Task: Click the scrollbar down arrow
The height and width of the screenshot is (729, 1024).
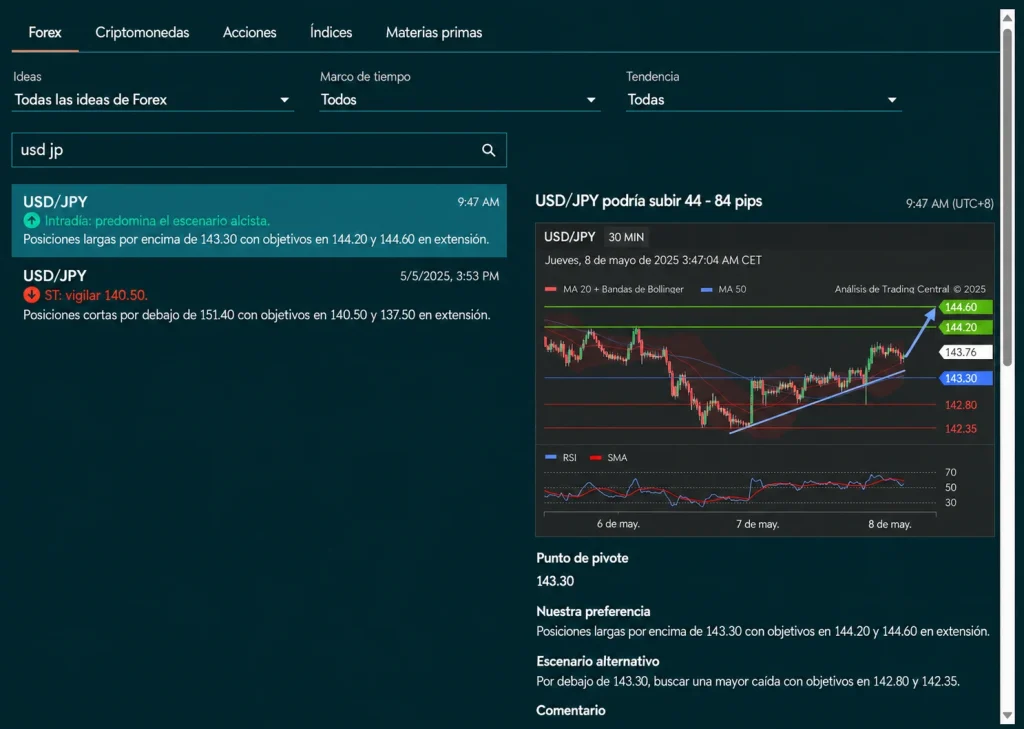Action: (x=1007, y=717)
